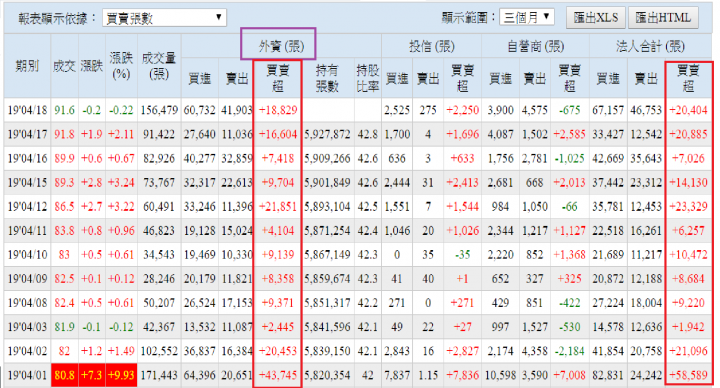Click the green -35 investment trust cell
The image size is (720, 388).
click(462, 254)
